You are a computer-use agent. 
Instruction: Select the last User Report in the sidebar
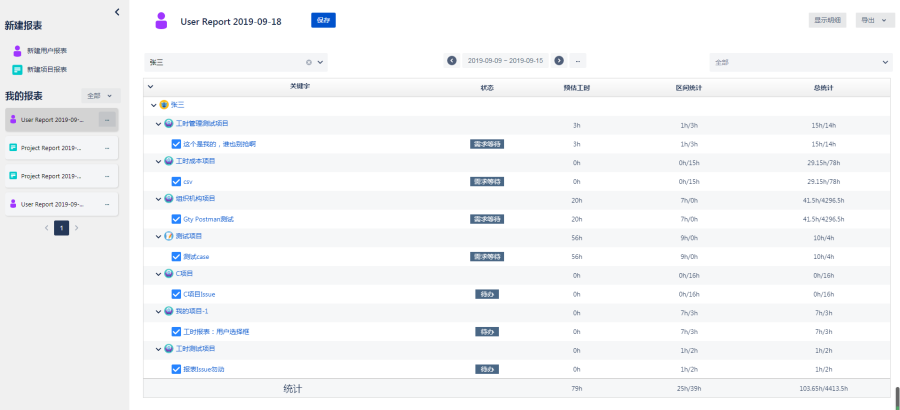(50, 204)
